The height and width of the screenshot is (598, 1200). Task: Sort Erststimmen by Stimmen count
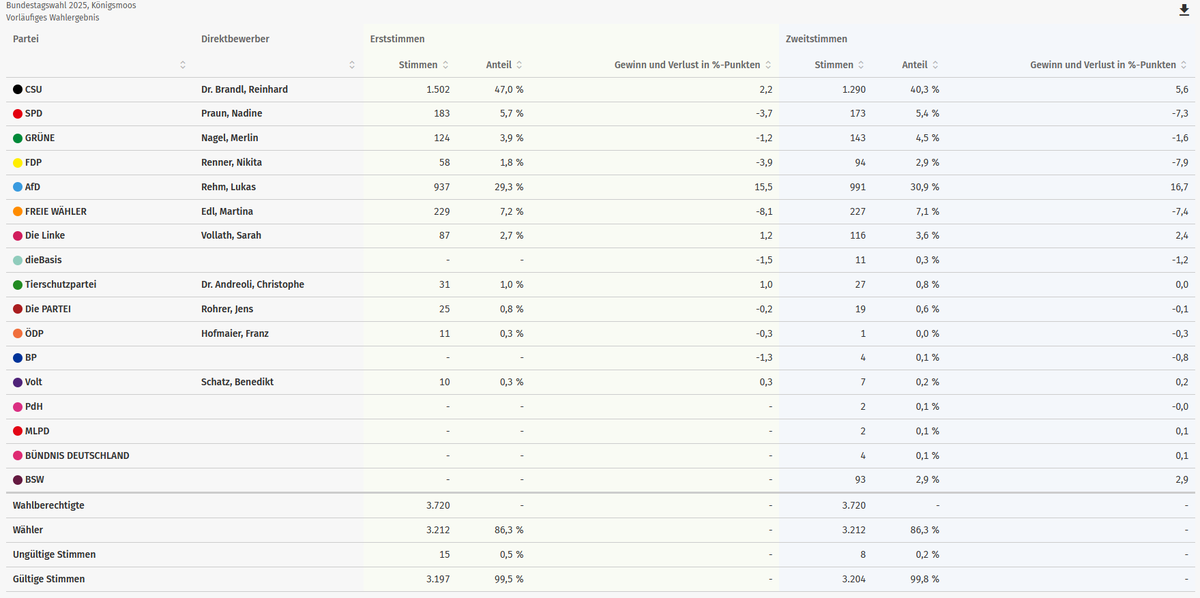[x=446, y=65]
